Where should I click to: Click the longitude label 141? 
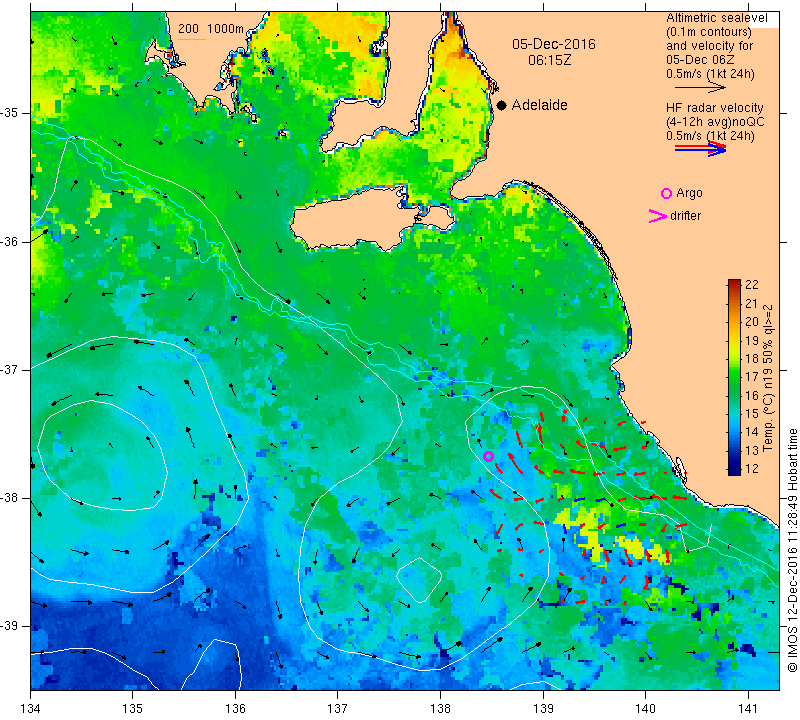point(748,709)
